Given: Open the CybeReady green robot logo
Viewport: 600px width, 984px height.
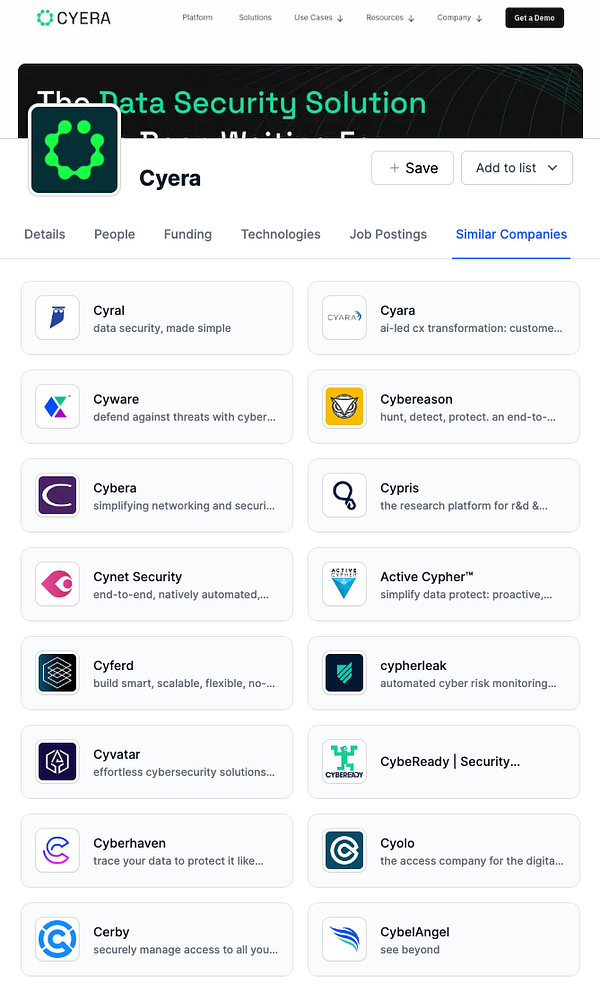Looking at the screenshot, I should tap(344, 762).
